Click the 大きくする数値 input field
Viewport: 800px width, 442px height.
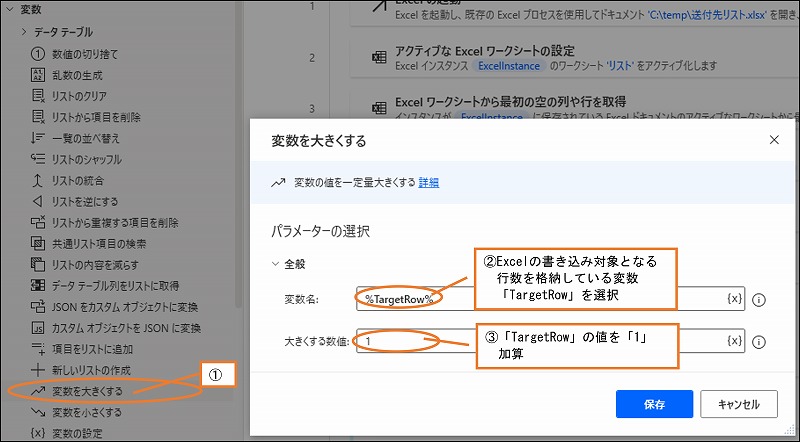[551, 341]
